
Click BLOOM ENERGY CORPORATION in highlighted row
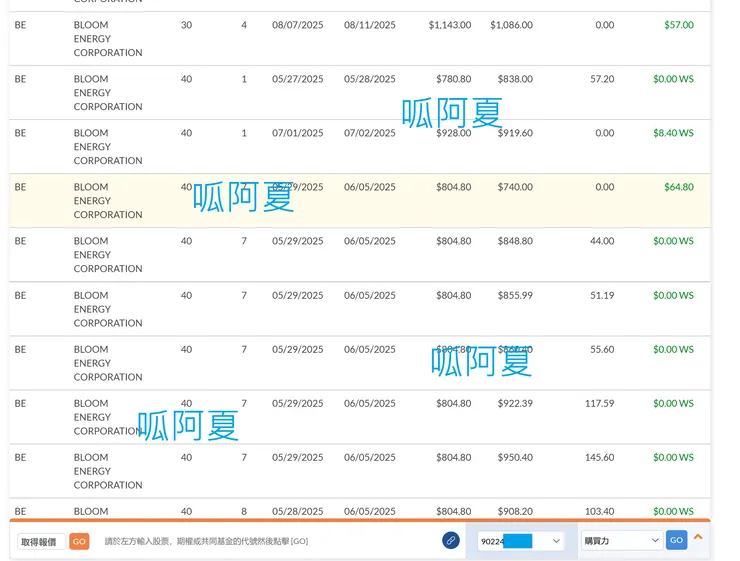click(x=108, y=201)
